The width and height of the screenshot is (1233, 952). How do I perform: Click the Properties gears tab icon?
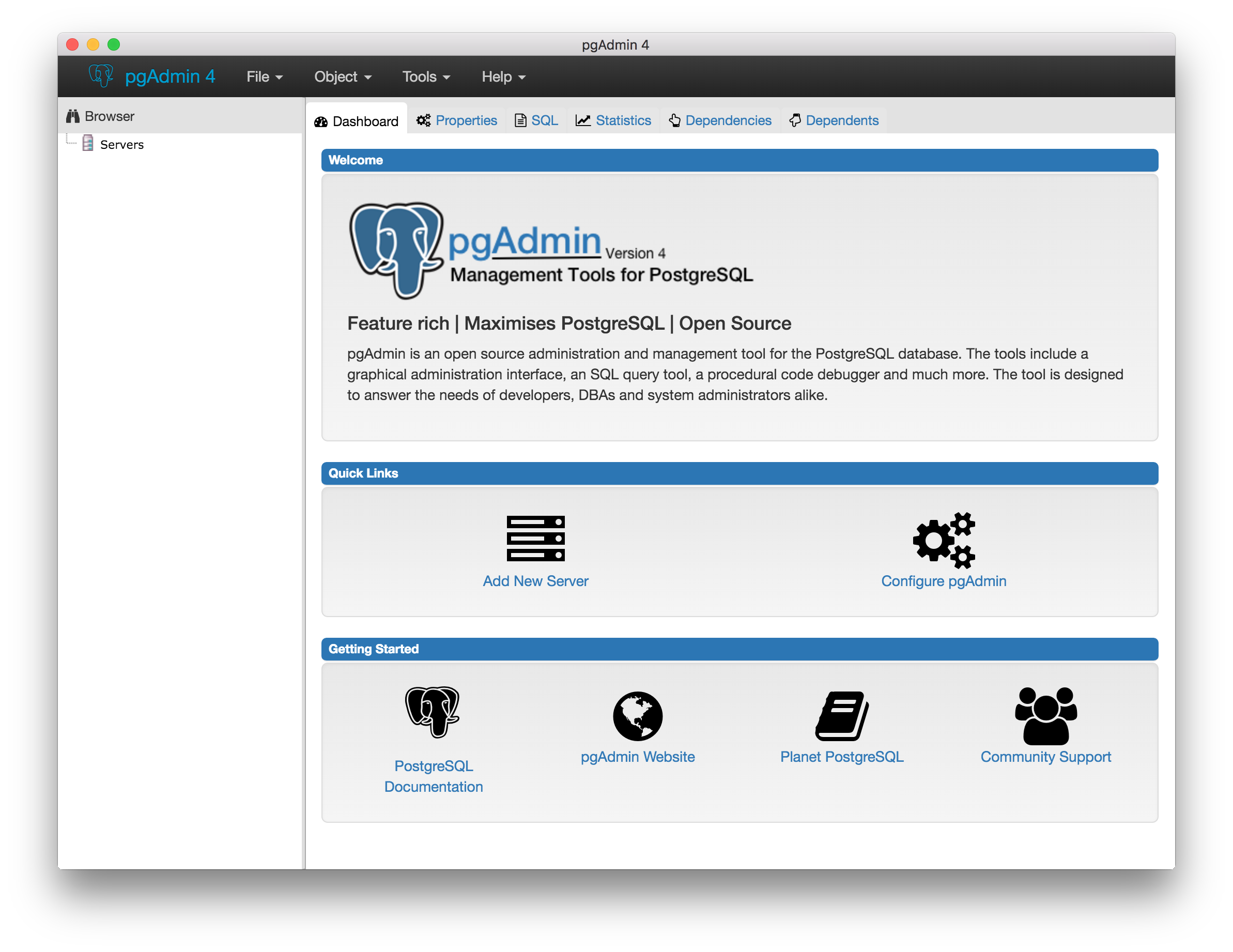pos(423,120)
